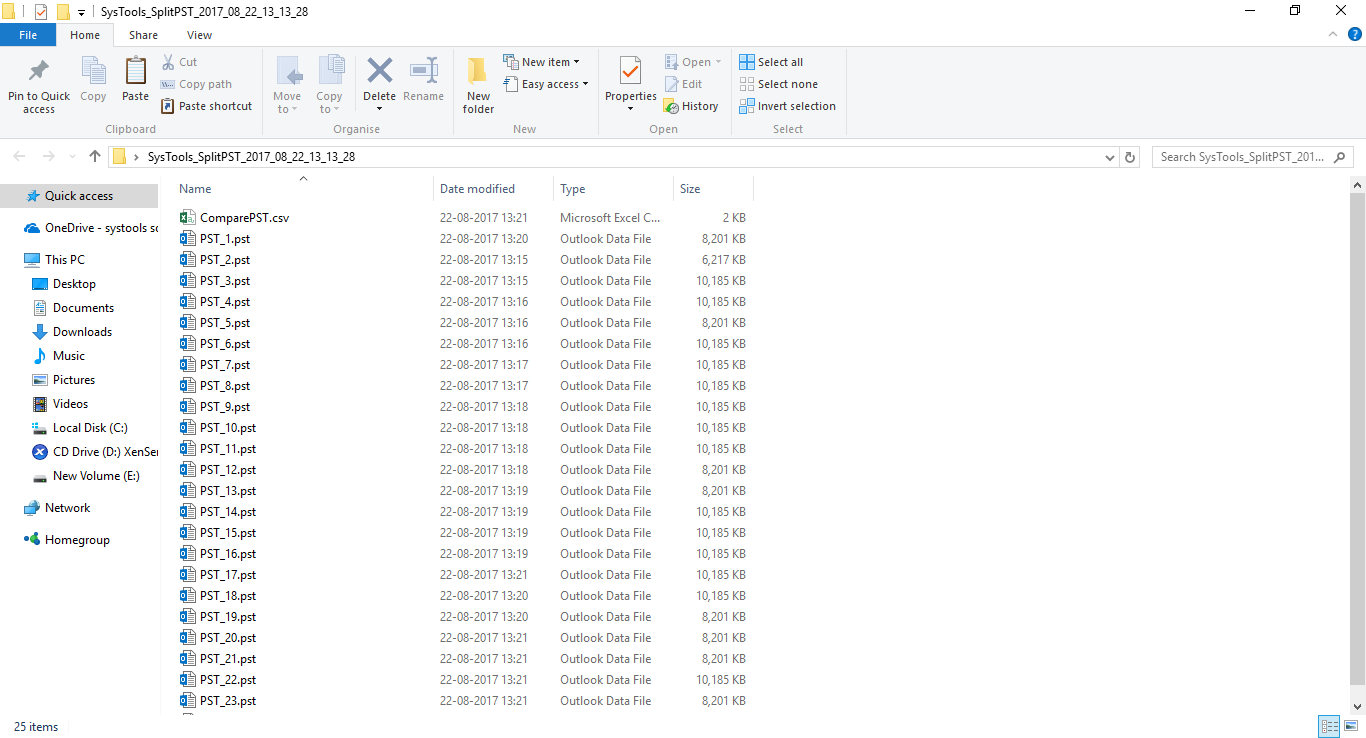Refresh the folder view
Viewport: 1366px width, 738px height.
(x=1129, y=156)
